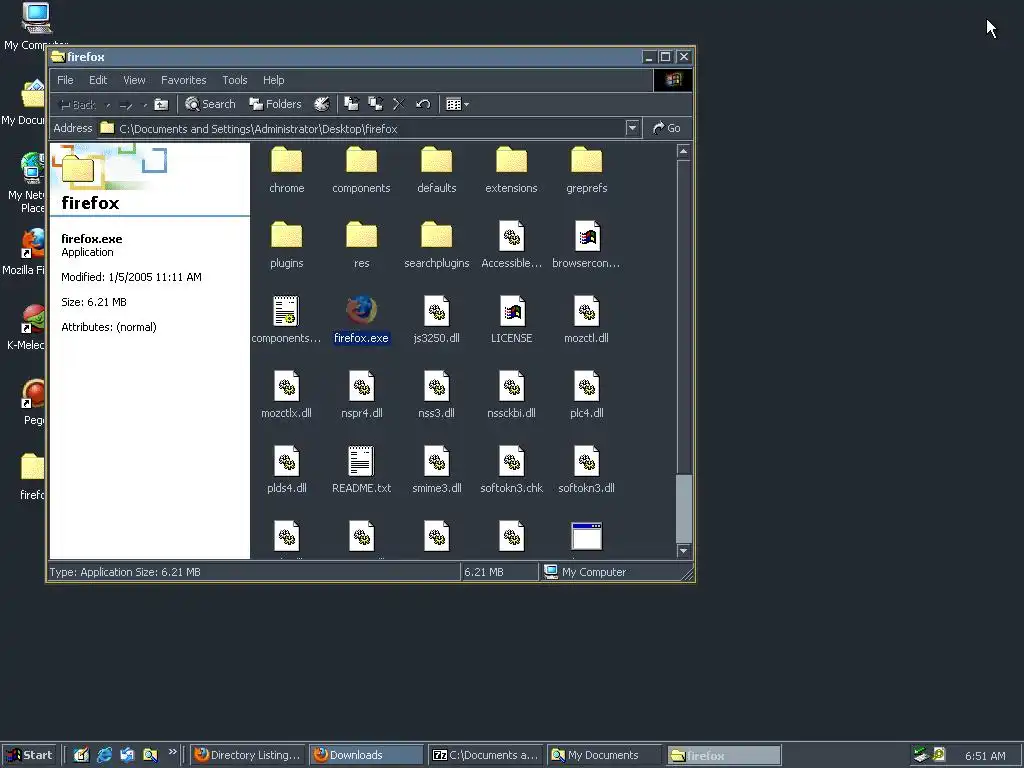Select the defaults folder
1024x768 pixels.
click(x=436, y=170)
